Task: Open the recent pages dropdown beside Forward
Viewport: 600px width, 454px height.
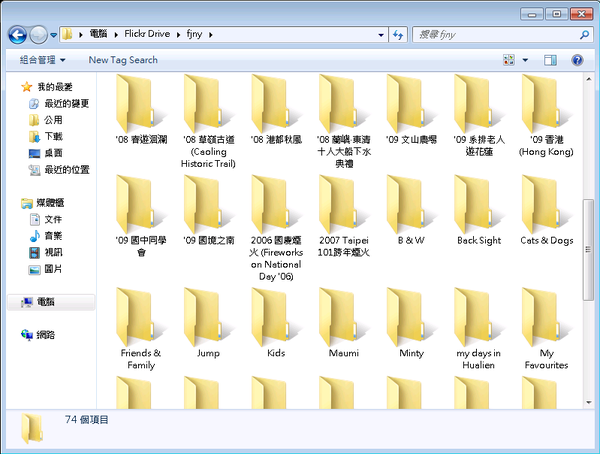Action: (x=54, y=35)
